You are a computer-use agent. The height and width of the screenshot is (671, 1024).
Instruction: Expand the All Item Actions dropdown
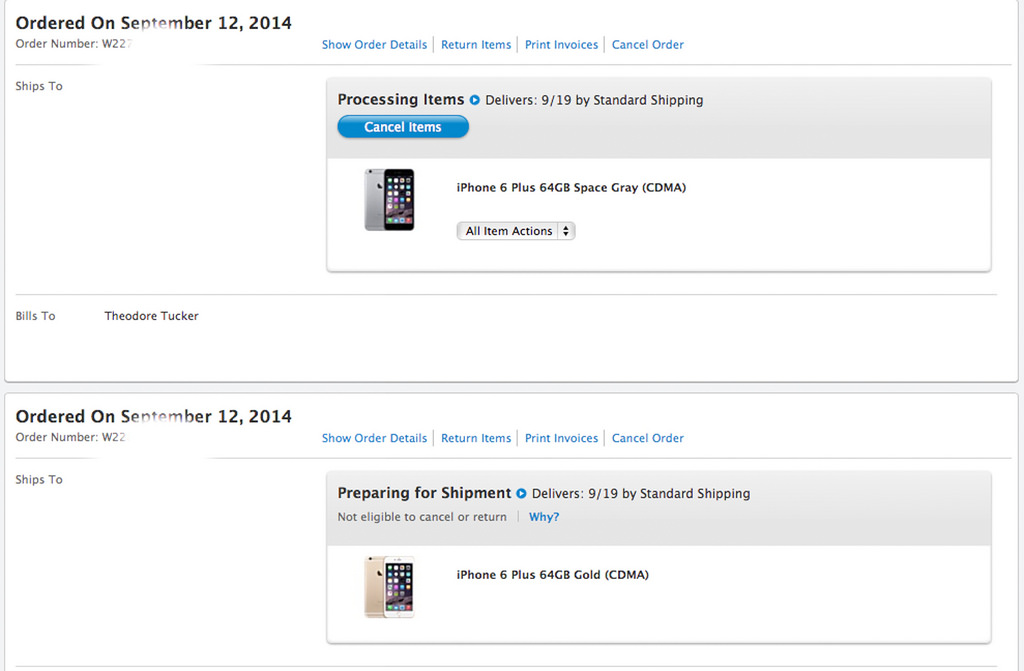click(x=516, y=231)
